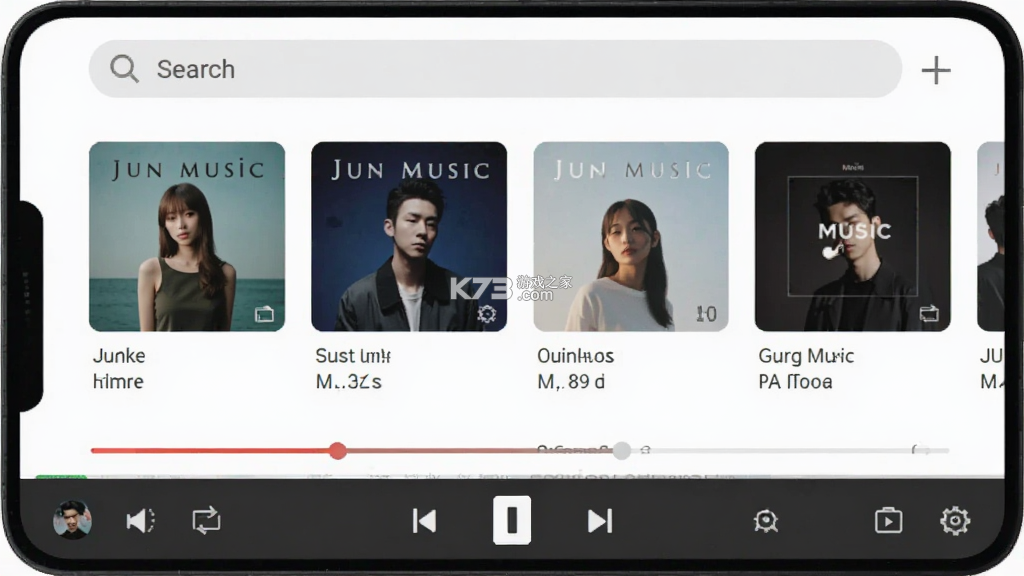This screenshot has height=576, width=1024.
Task: Open the Sust album cover thumbnail
Action: pyautogui.click(x=409, y=236)
